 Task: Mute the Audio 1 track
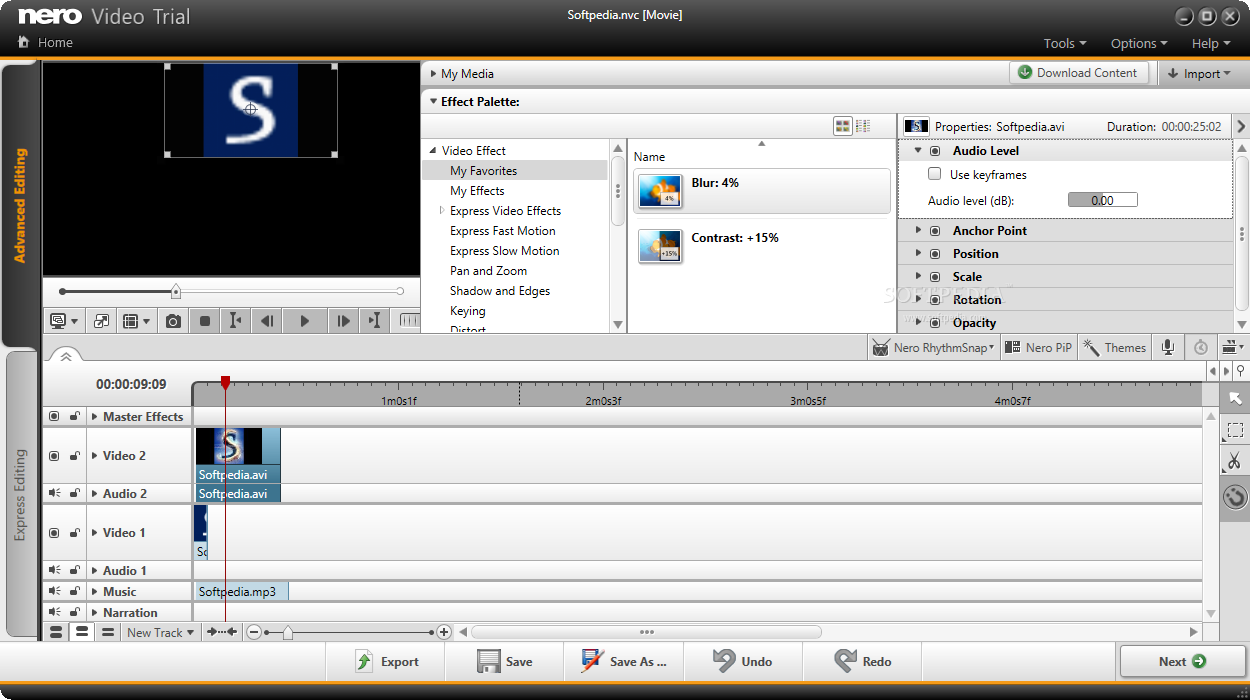click(54, 570)
